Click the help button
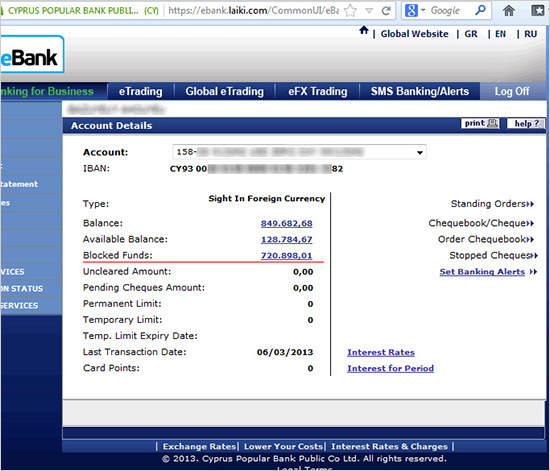 pos(526,123)
